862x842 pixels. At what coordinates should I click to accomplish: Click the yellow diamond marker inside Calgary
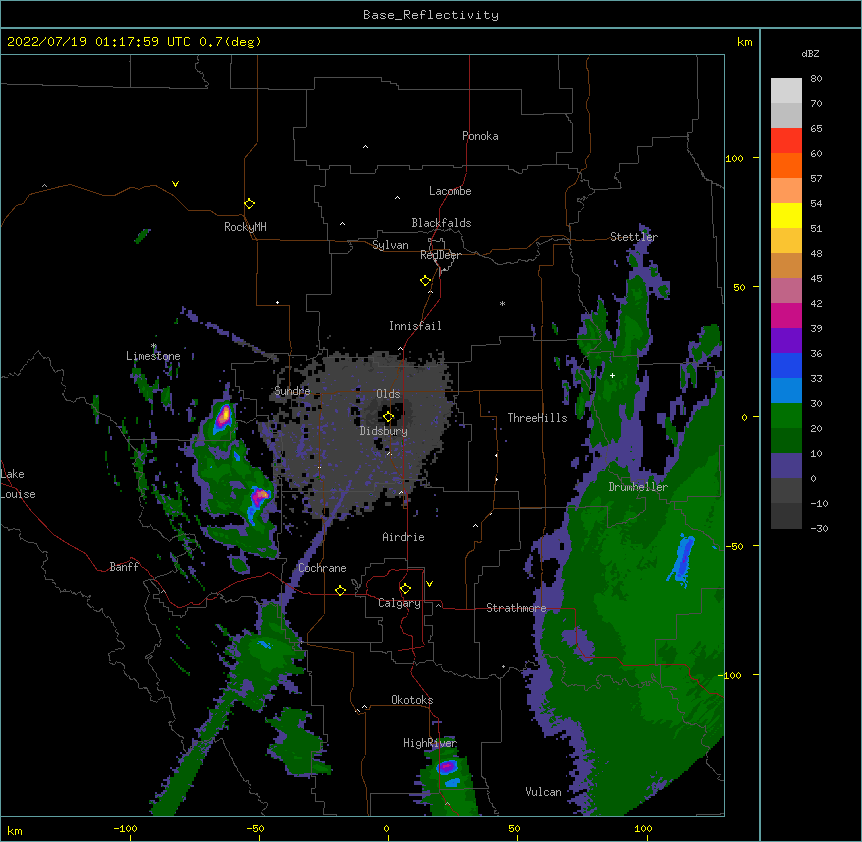[x=405, y=589]
